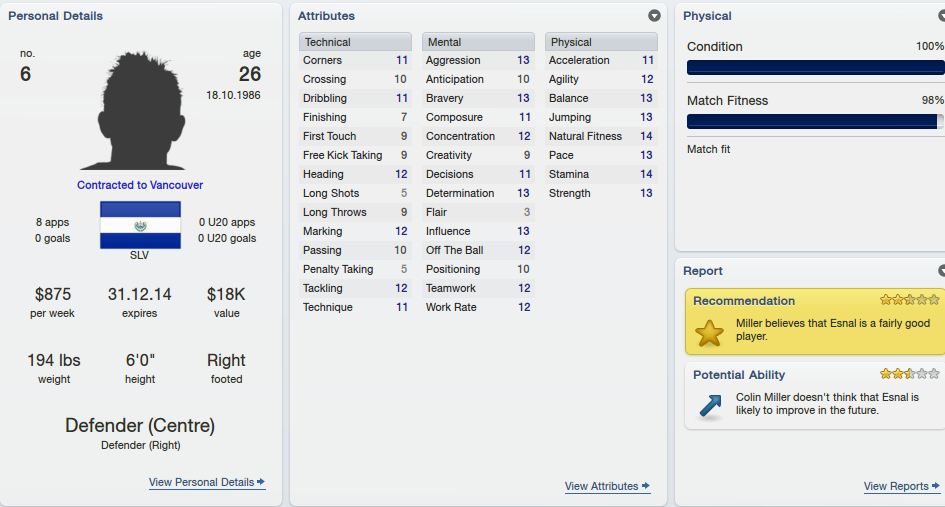The image size is (945, 507).
Task: Open the View Attributes link
Action: point(601,486)
